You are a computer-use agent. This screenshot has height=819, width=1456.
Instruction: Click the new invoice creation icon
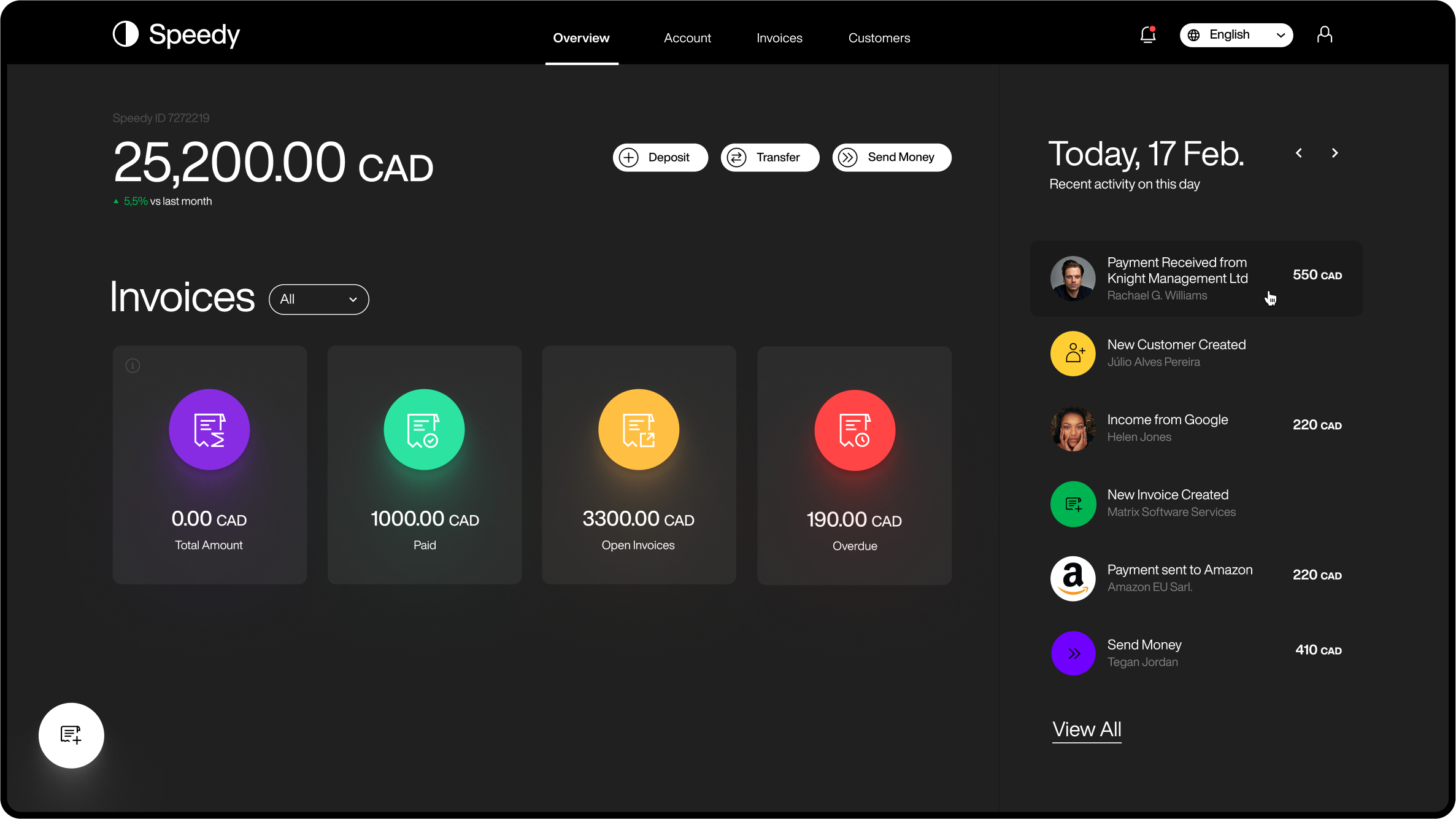71,735
